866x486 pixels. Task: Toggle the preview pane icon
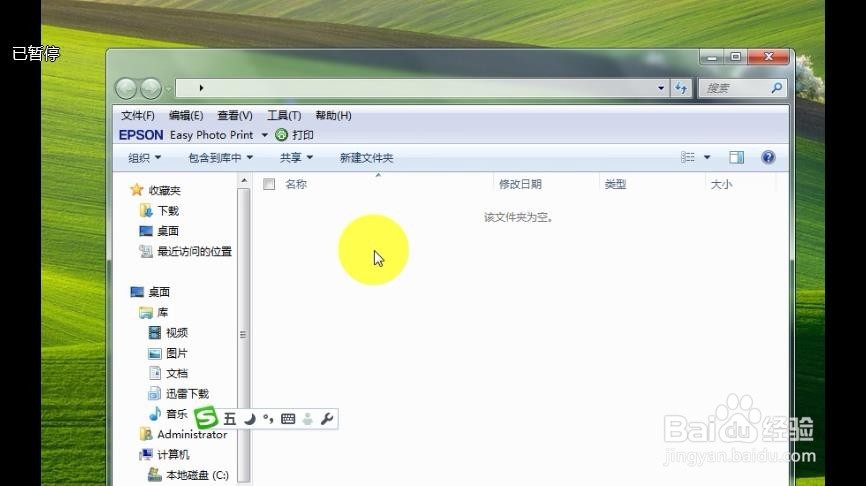click(736, 157)
